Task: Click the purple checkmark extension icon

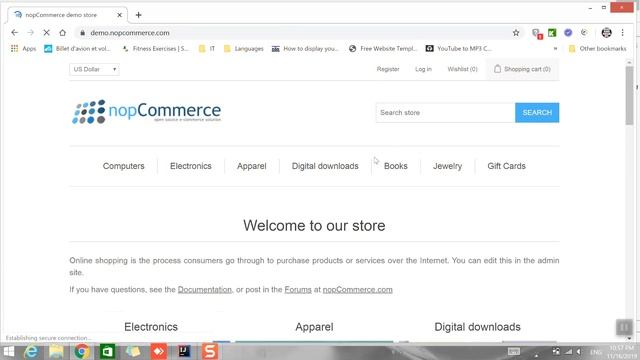Action: coord(568,33)
